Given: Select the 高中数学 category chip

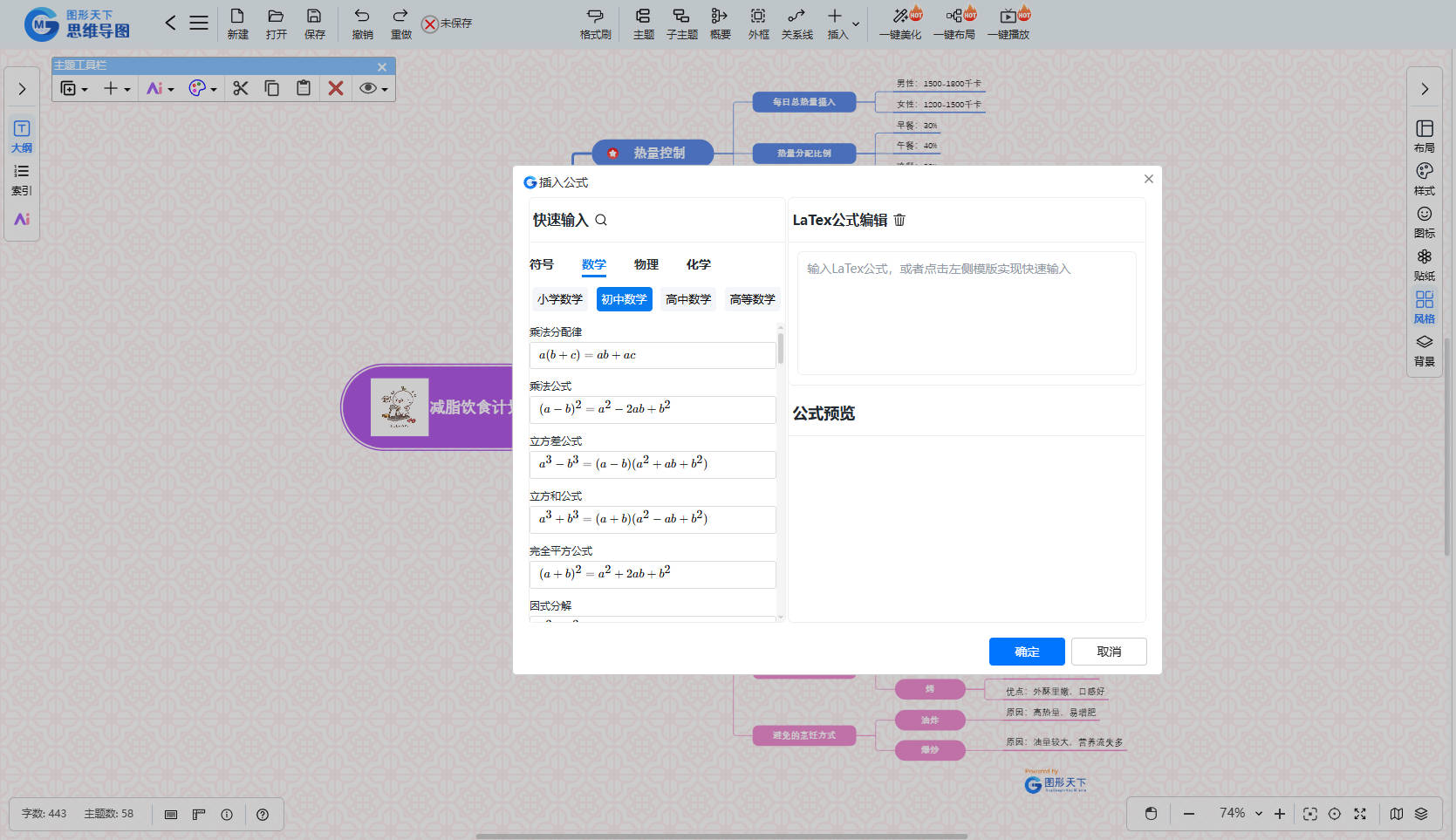Looking at the screenshot, I should pyautogui.click(x=687, y=299).
